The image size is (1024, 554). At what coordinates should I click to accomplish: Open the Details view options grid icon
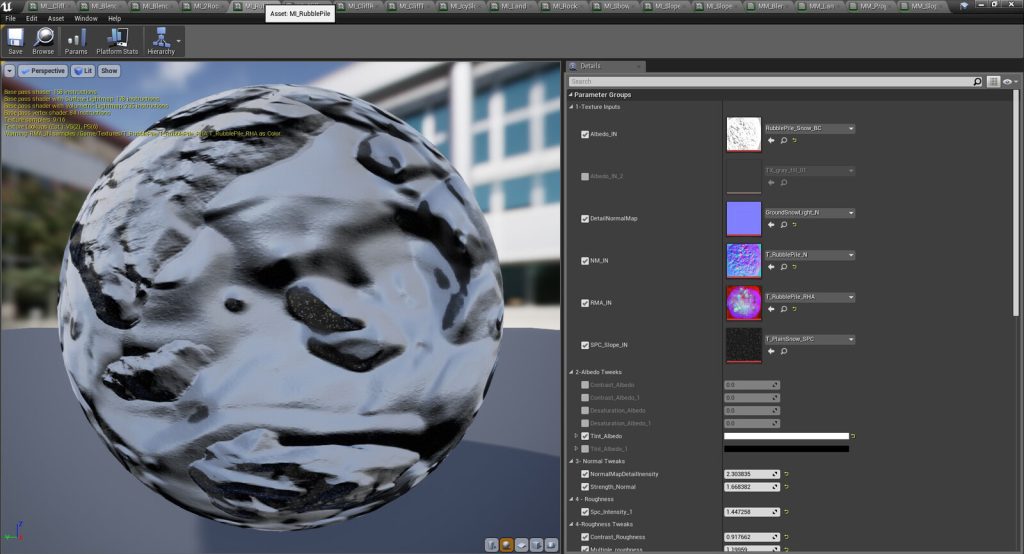(993, 81)
